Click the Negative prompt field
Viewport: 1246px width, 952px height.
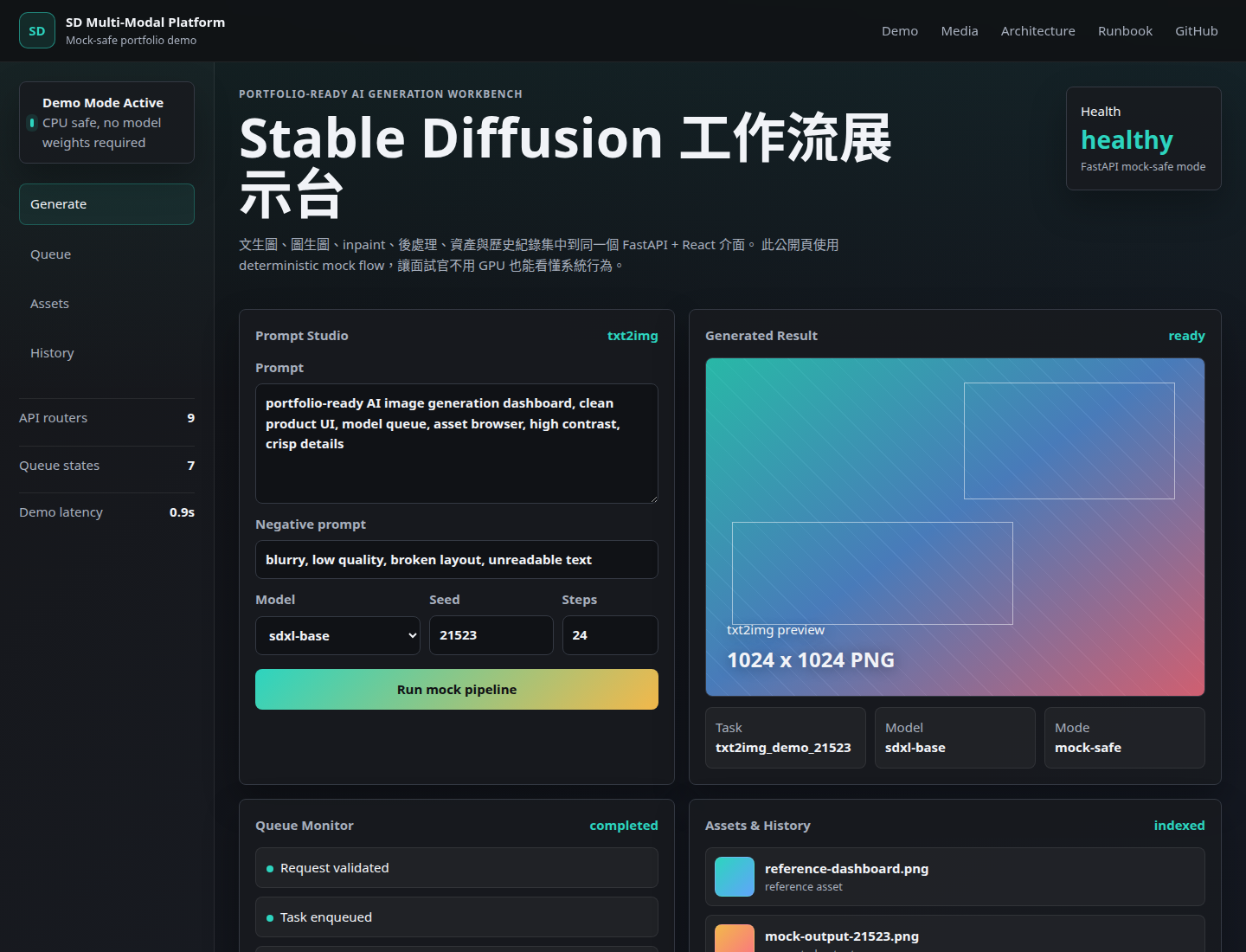click(457, 560)
